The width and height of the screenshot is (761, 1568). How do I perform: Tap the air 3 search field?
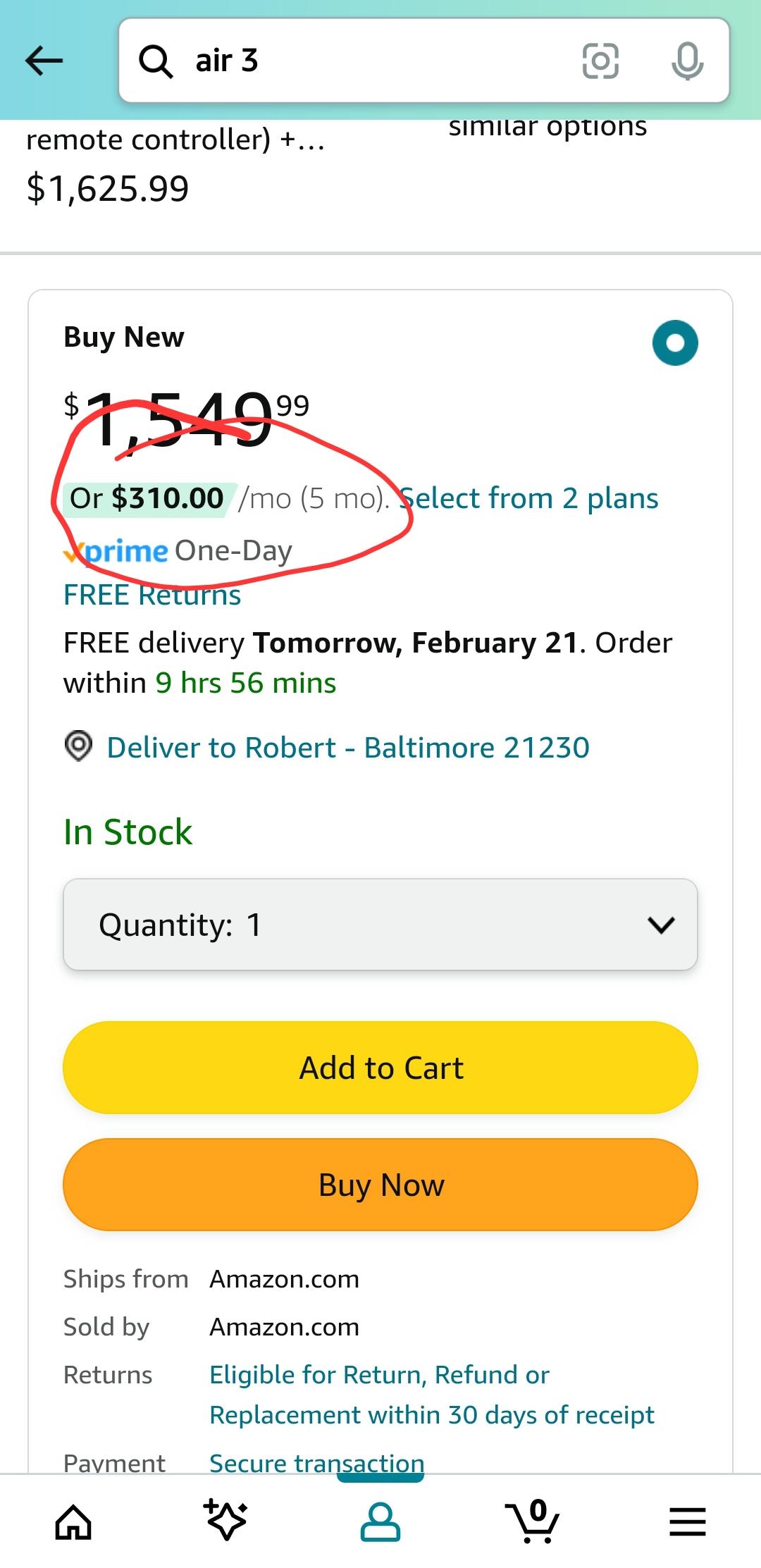click(352, 61)
